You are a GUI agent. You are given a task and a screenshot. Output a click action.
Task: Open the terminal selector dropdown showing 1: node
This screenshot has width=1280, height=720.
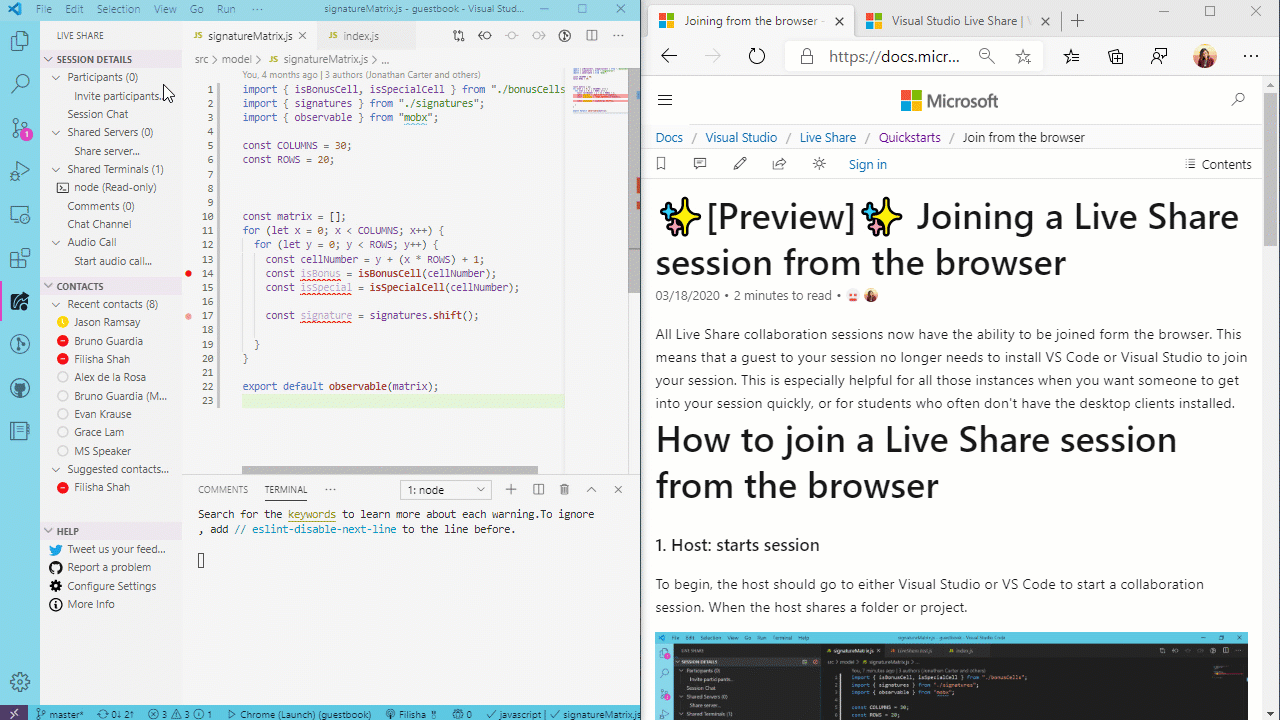[x=445, y=489]
